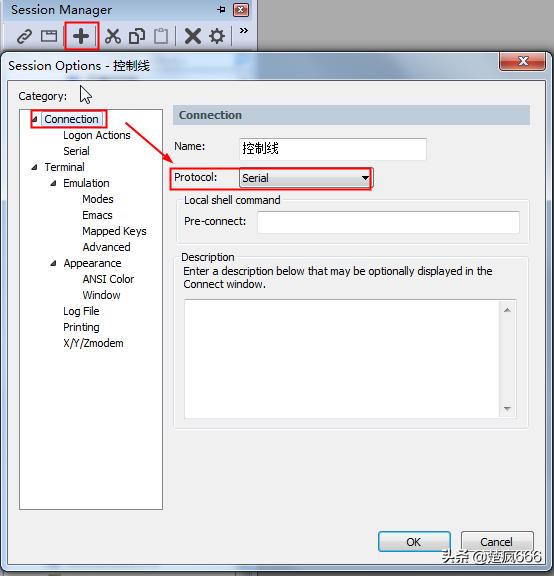
Task: Select Printing category
Action: tap(81, 327)
